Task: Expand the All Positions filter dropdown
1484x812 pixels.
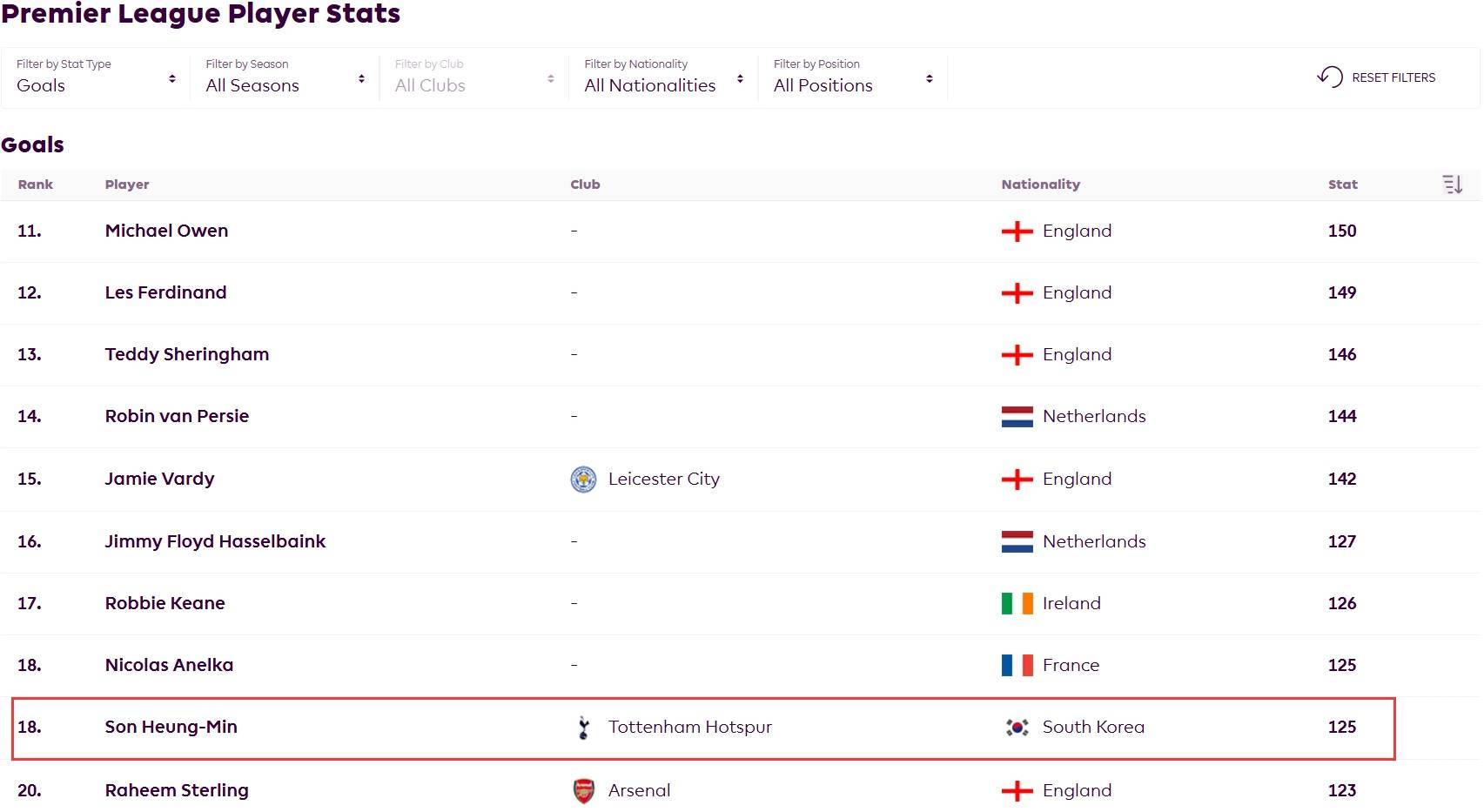Action: (x=852, y=77)
